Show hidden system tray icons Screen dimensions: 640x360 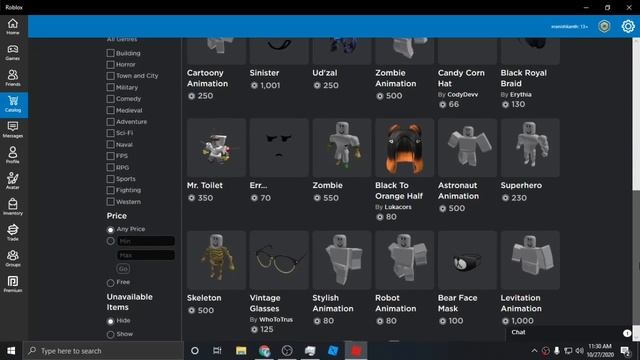click(534, 351)
